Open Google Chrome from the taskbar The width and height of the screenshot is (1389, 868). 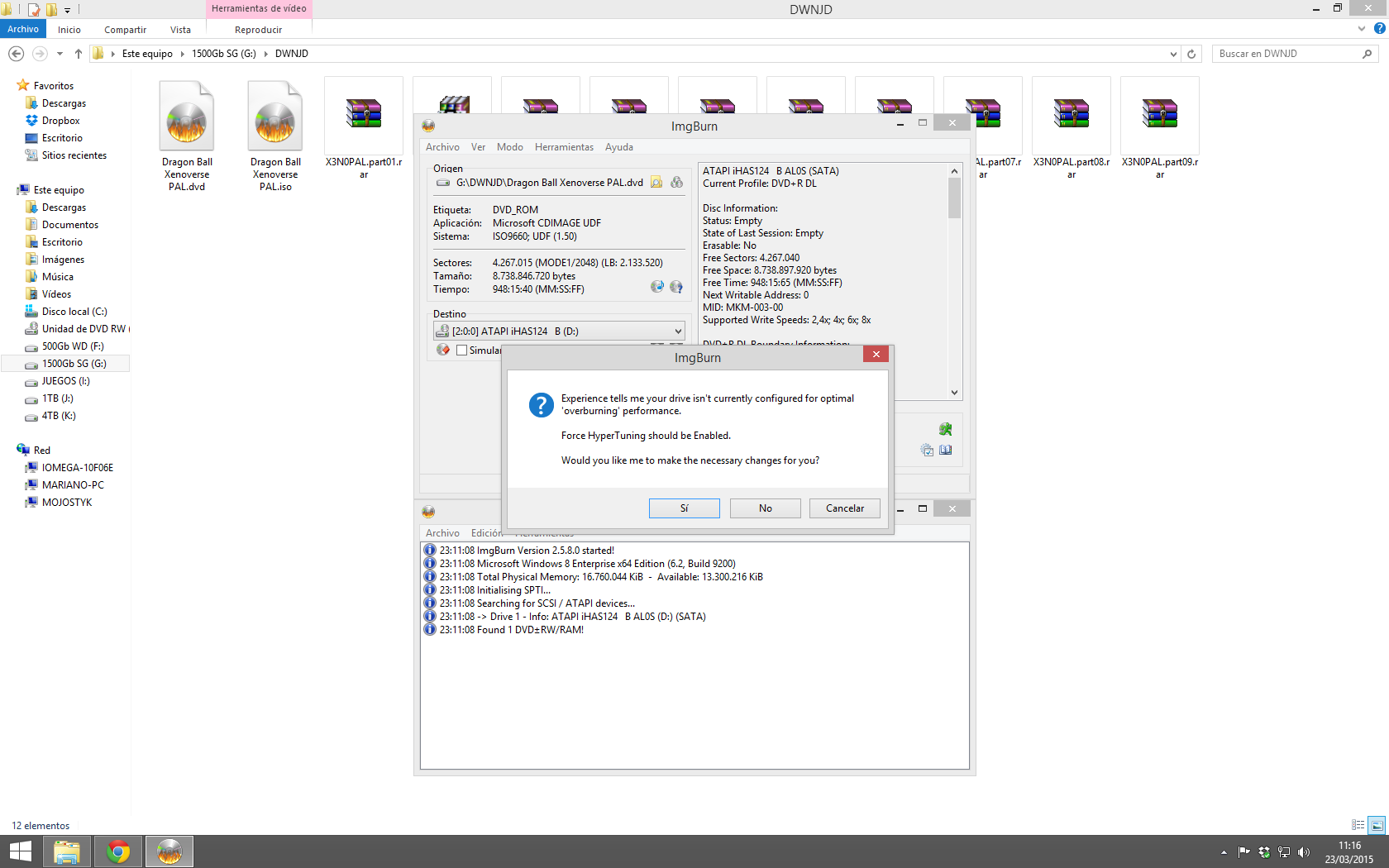click(x=118, y=851)
